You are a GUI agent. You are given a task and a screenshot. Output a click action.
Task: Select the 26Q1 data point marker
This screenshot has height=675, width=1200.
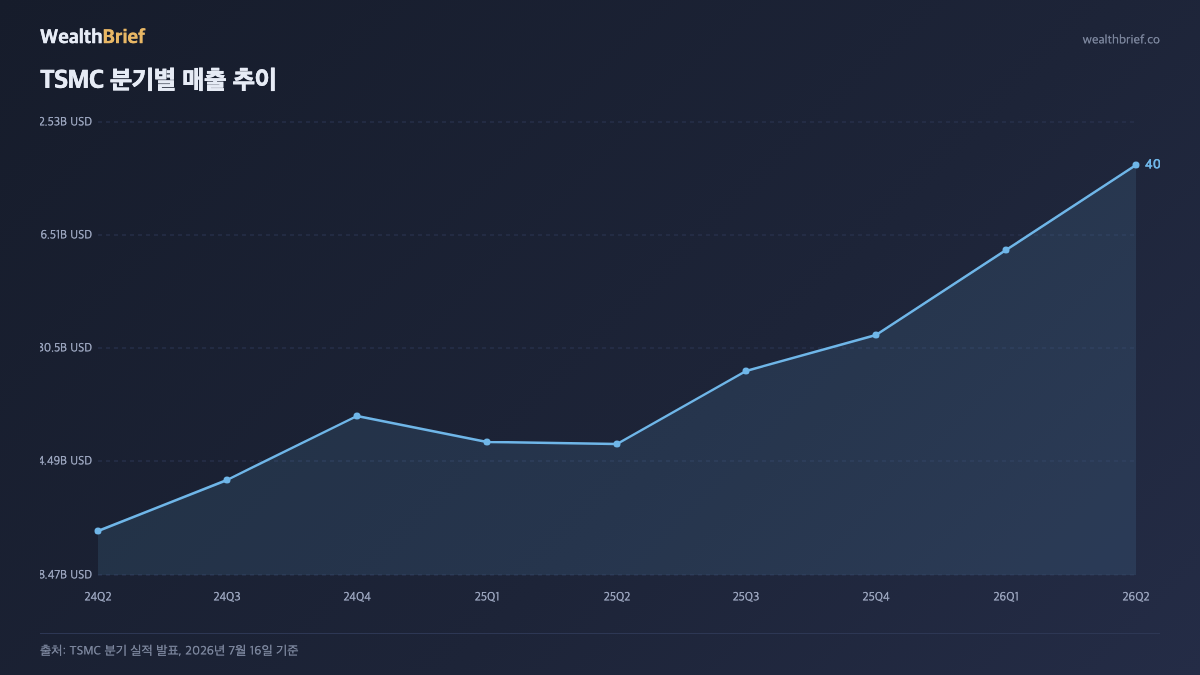(1006, 250)
